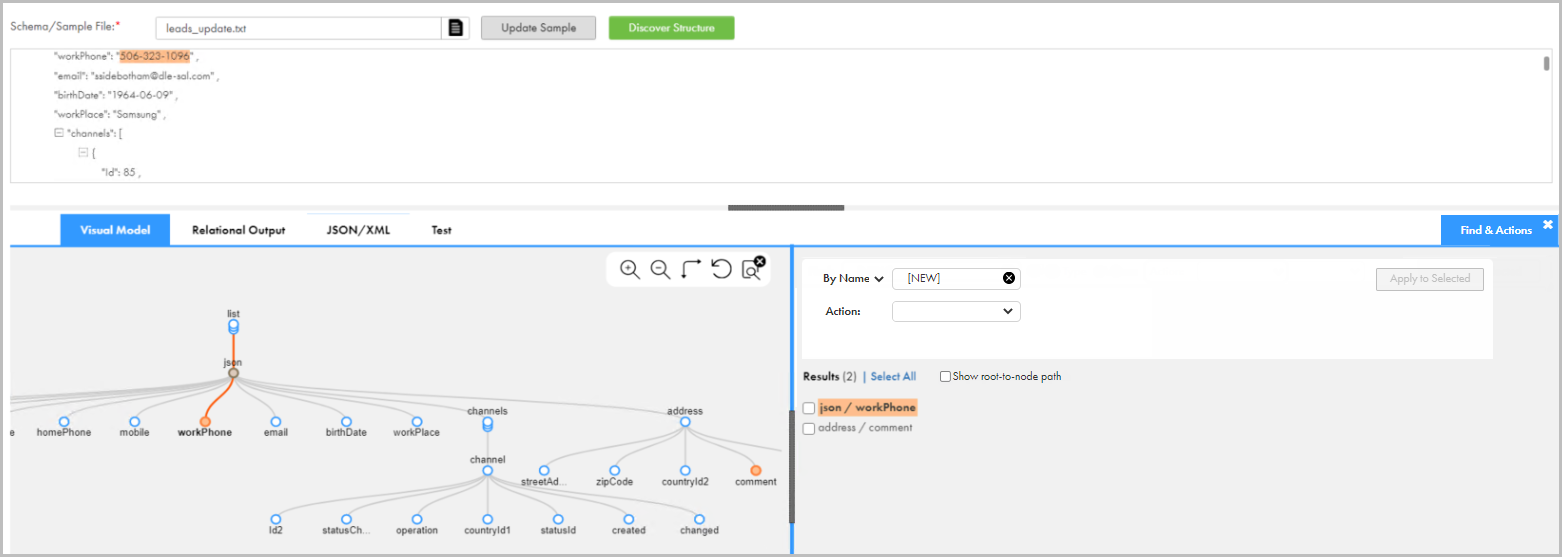
Task: Open the Test tab
Action: pos(441,230)
